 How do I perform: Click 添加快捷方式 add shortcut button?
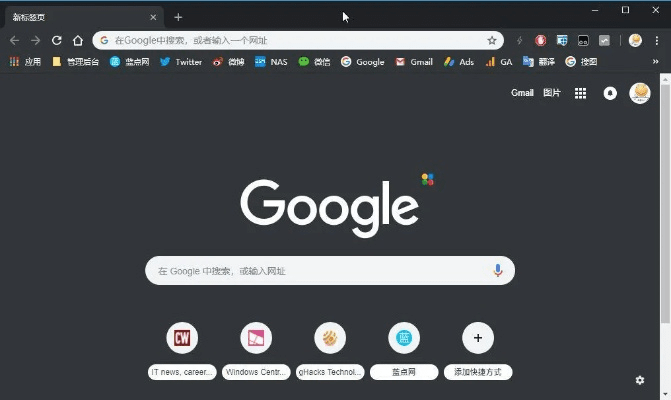click(478, 351)
